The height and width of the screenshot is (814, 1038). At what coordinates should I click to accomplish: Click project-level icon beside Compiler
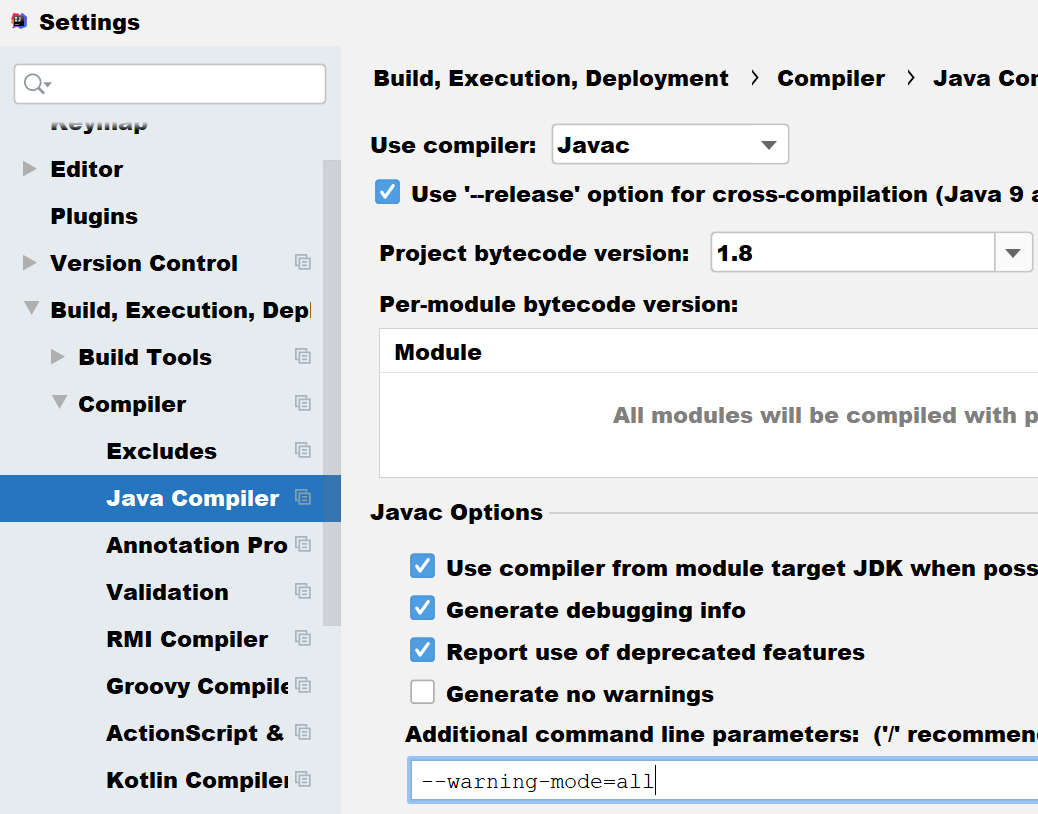coord(303,403)
